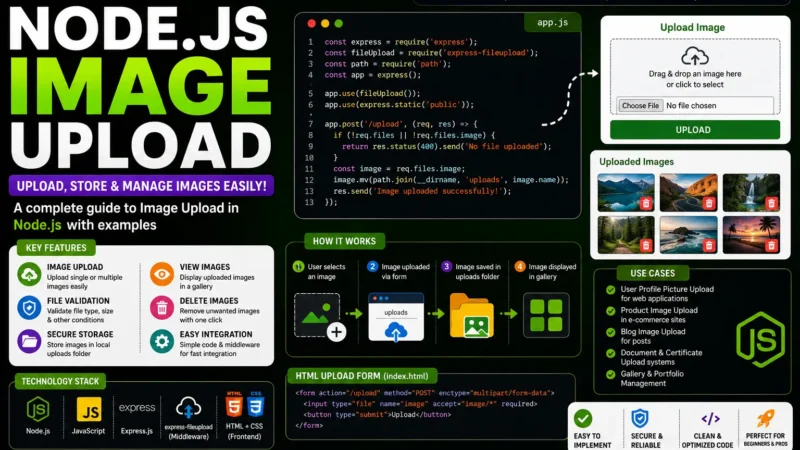The image size is (800, 450).
Task: Click the Delete Images trash icon
Action: point(162,308)
